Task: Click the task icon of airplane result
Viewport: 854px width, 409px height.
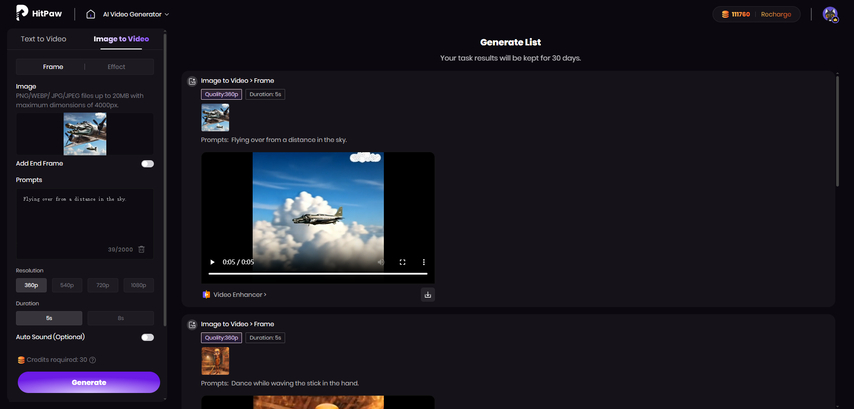Action: tap(192, 81)
